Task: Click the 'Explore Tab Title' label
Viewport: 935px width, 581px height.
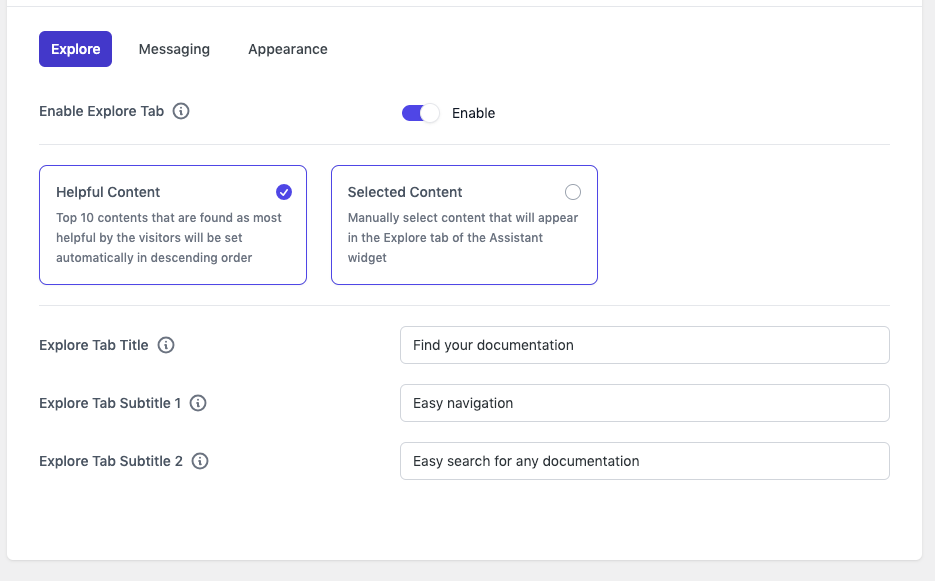Action: click(94, 345)
